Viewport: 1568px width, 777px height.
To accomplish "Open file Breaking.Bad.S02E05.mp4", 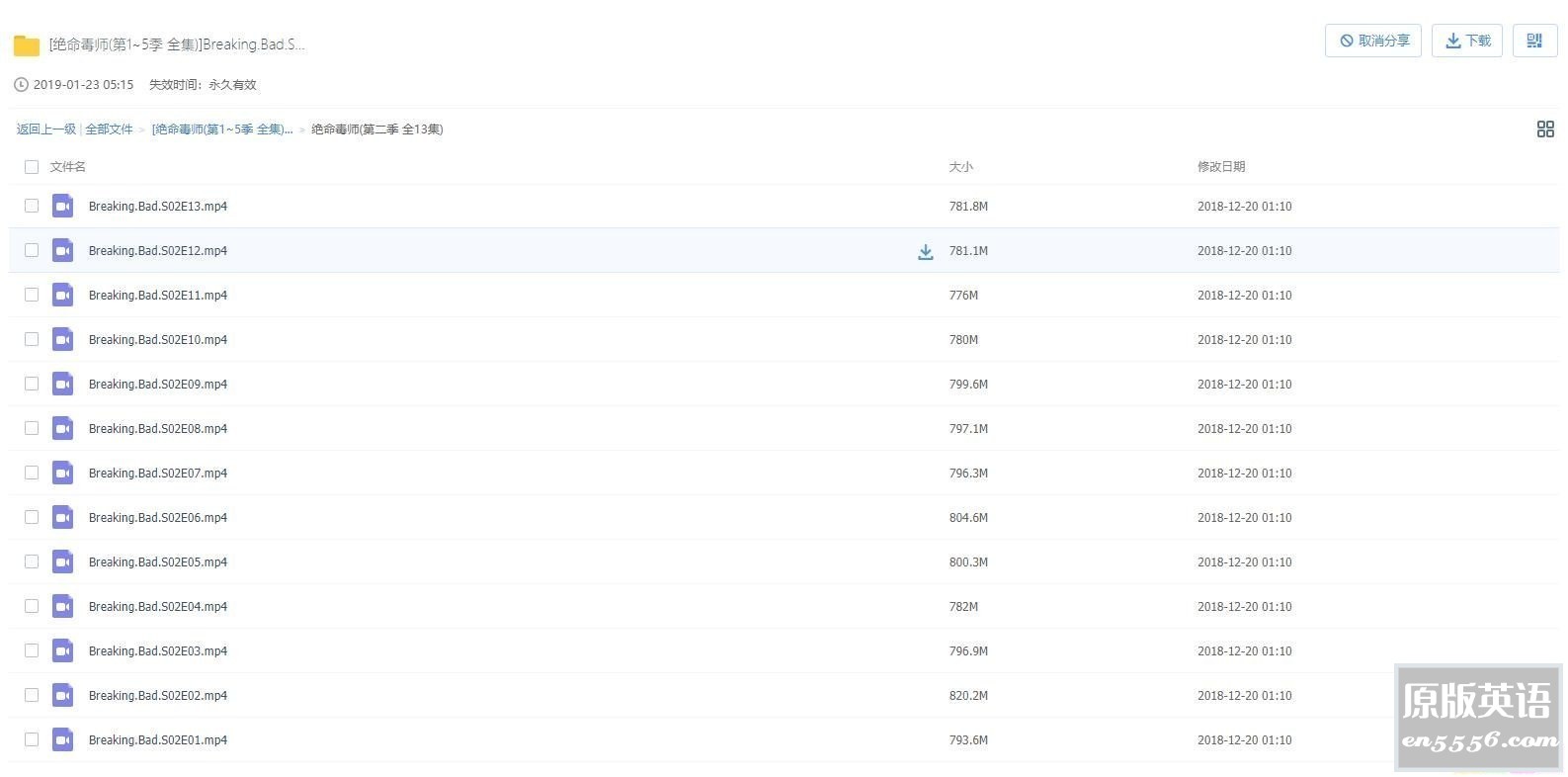I will (158, 562).
